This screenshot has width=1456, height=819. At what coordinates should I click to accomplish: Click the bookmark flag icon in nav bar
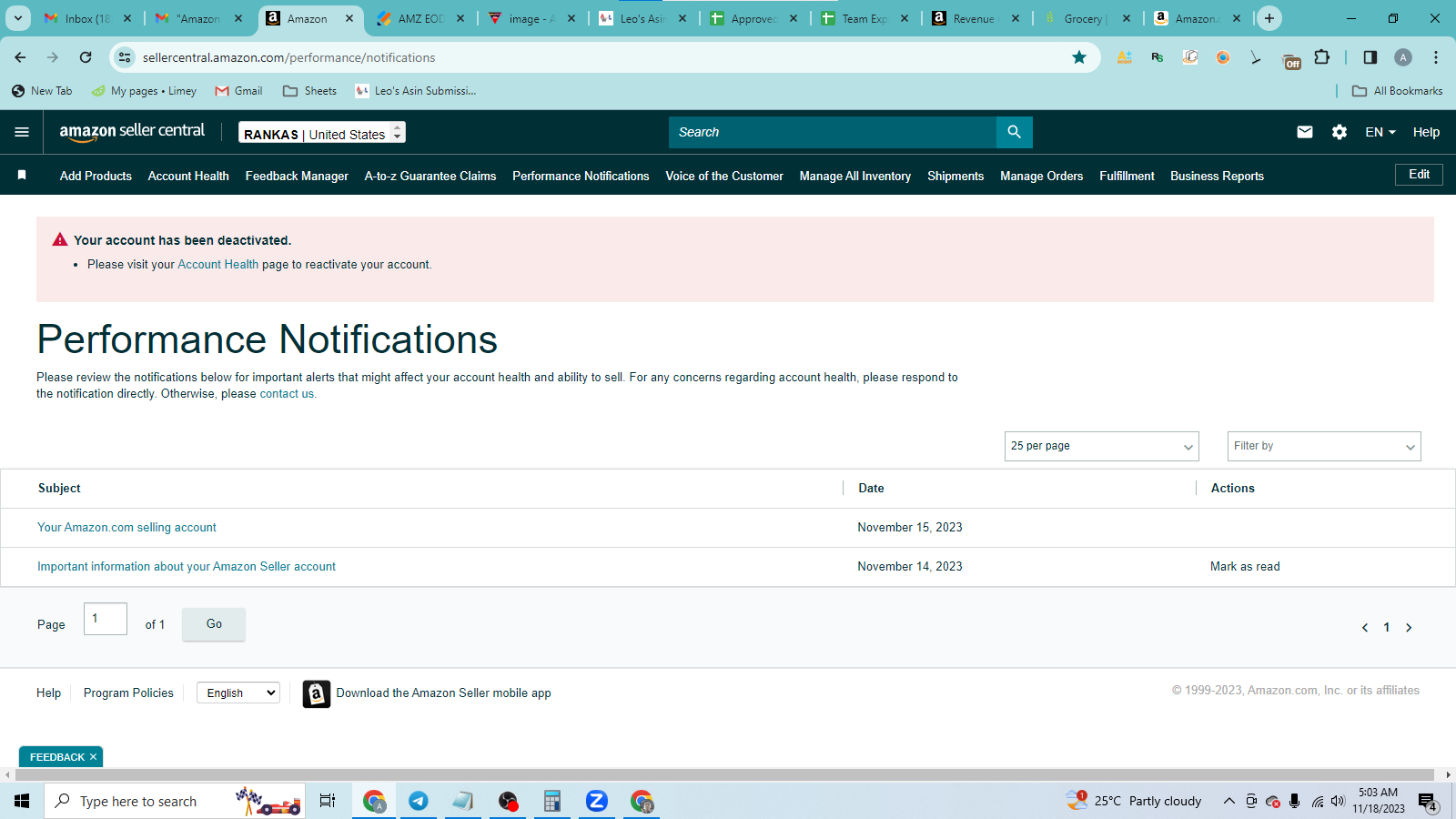point(22,175)
